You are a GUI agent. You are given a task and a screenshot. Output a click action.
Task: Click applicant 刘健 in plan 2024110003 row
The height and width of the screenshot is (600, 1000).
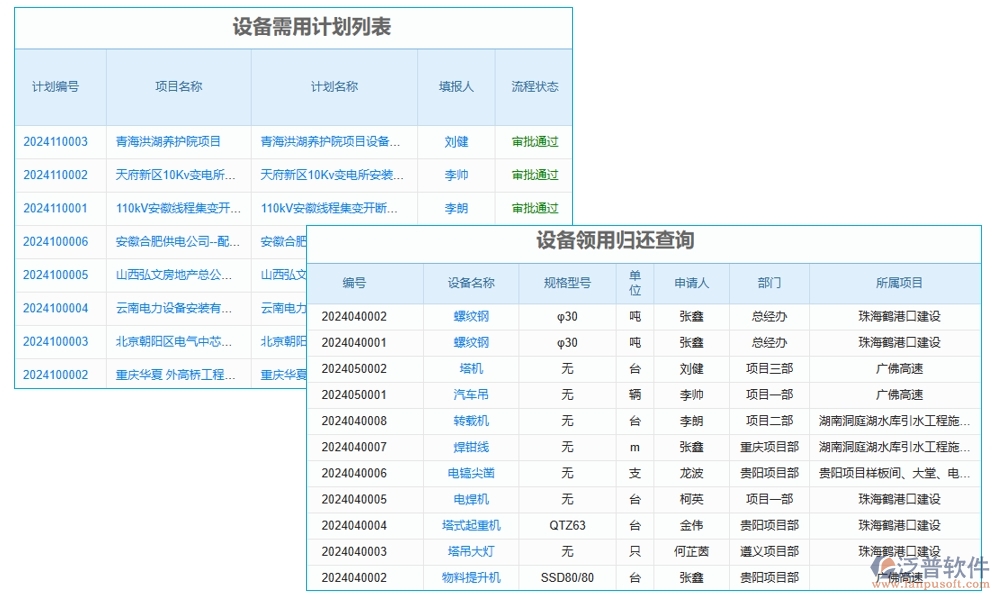coord(456,141)
